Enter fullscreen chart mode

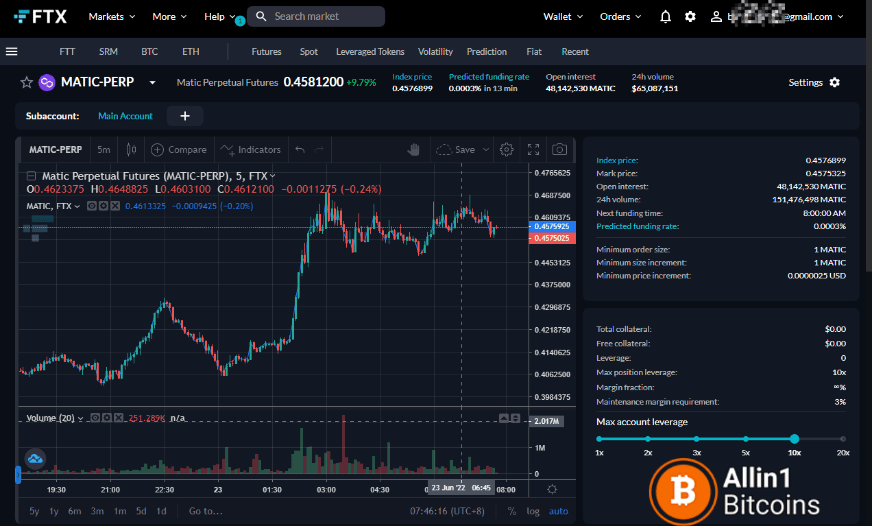[533, 150]
